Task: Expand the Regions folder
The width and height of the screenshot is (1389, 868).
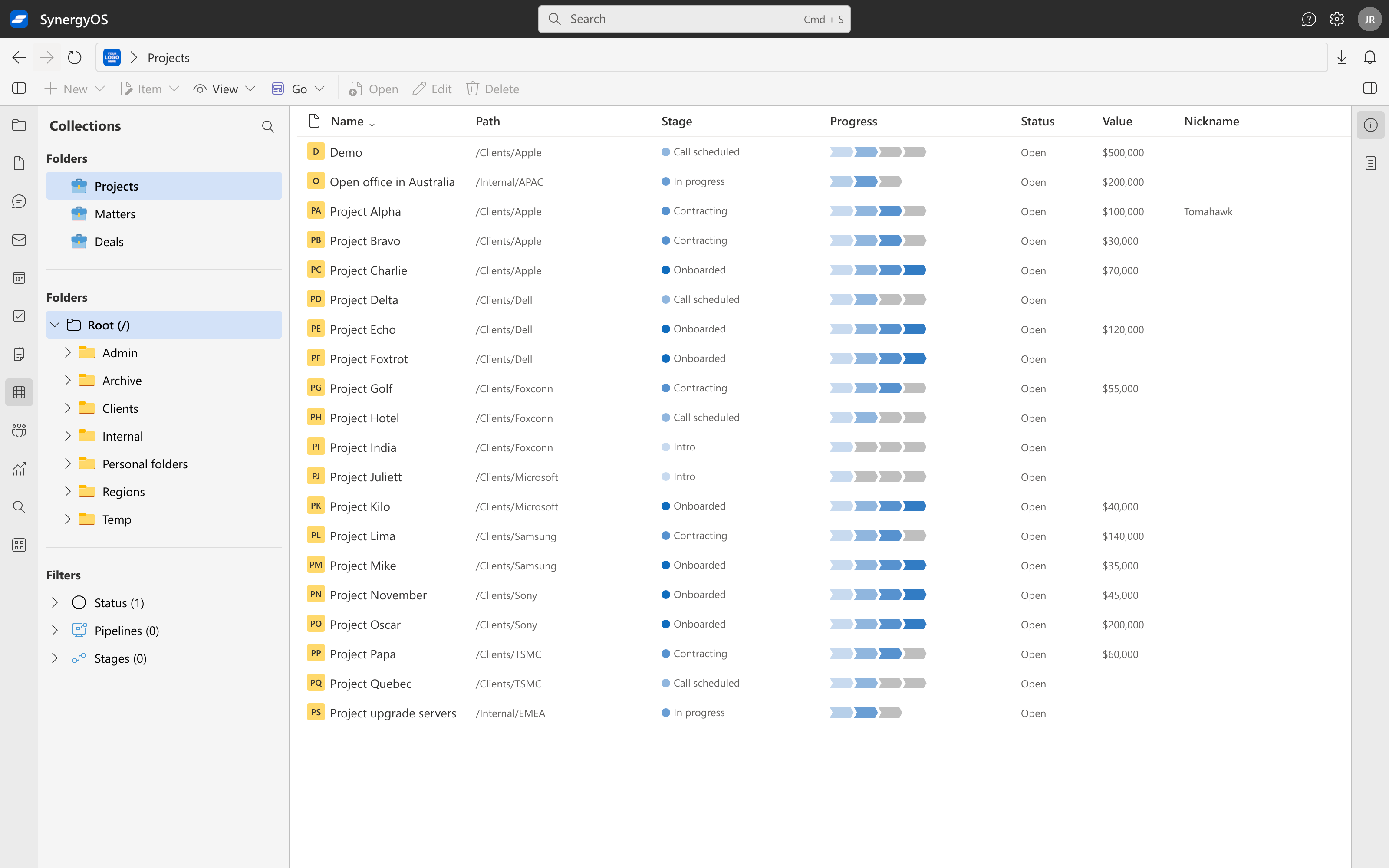Action: (x=68, y=491)
